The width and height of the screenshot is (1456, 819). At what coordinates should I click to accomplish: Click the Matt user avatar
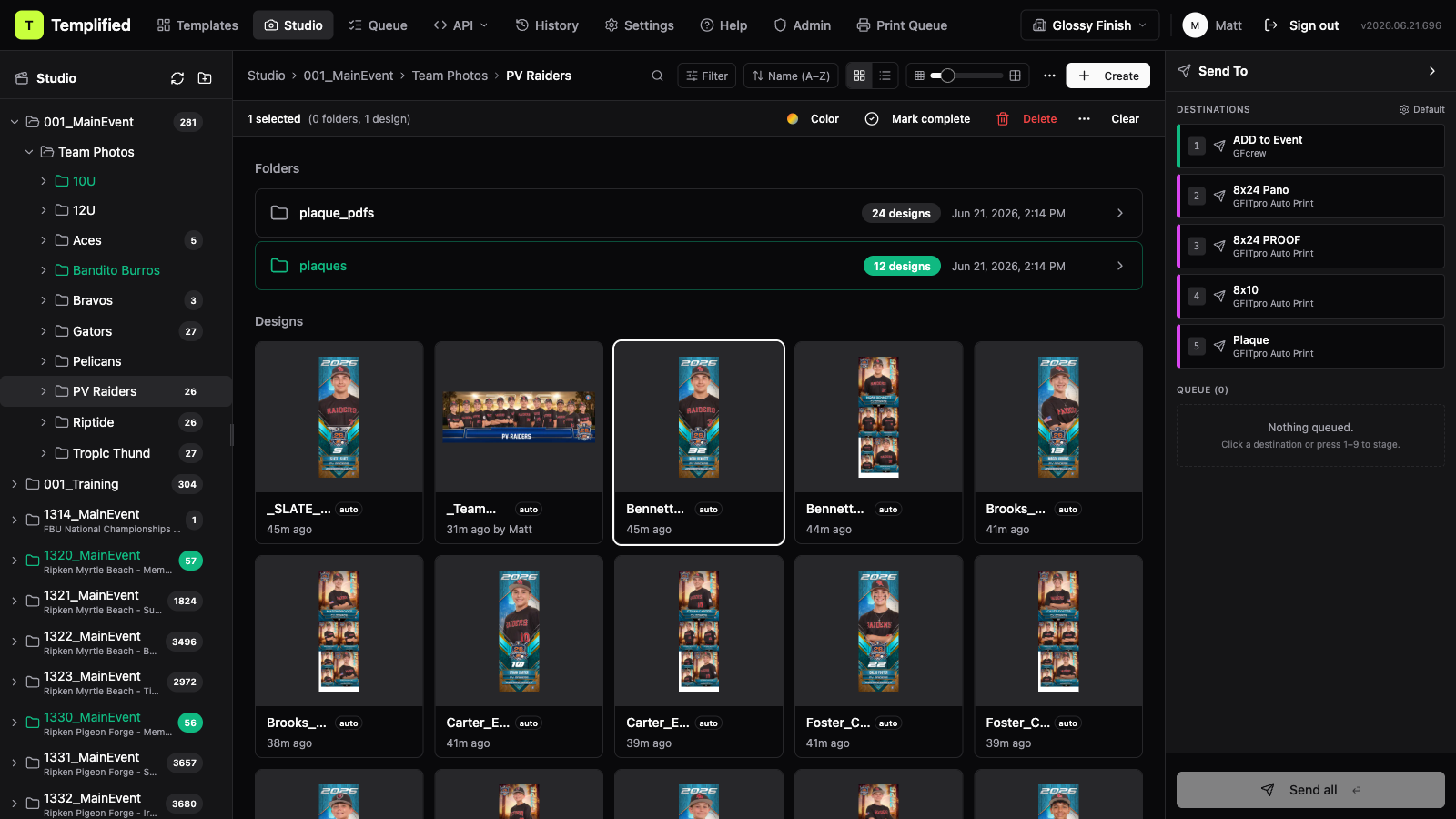[1195, 25]
